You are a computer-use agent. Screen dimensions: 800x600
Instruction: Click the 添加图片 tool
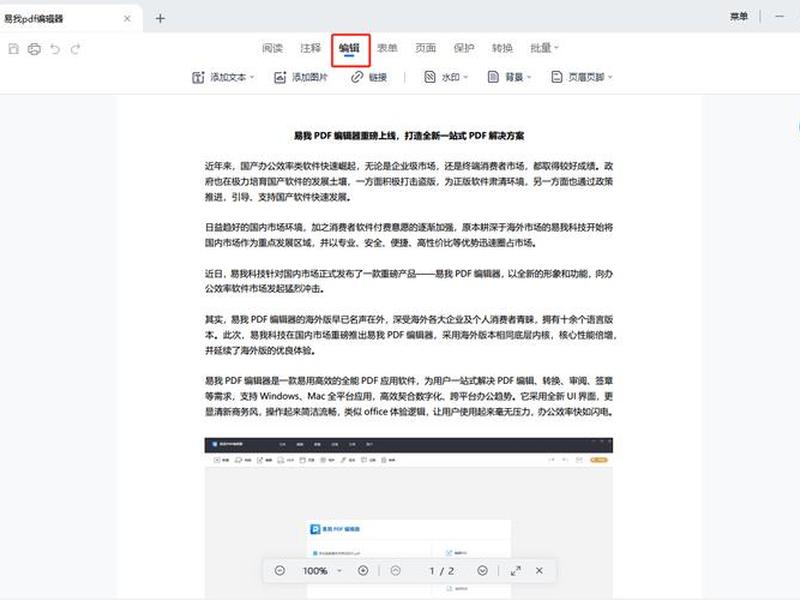pos(301,78)
